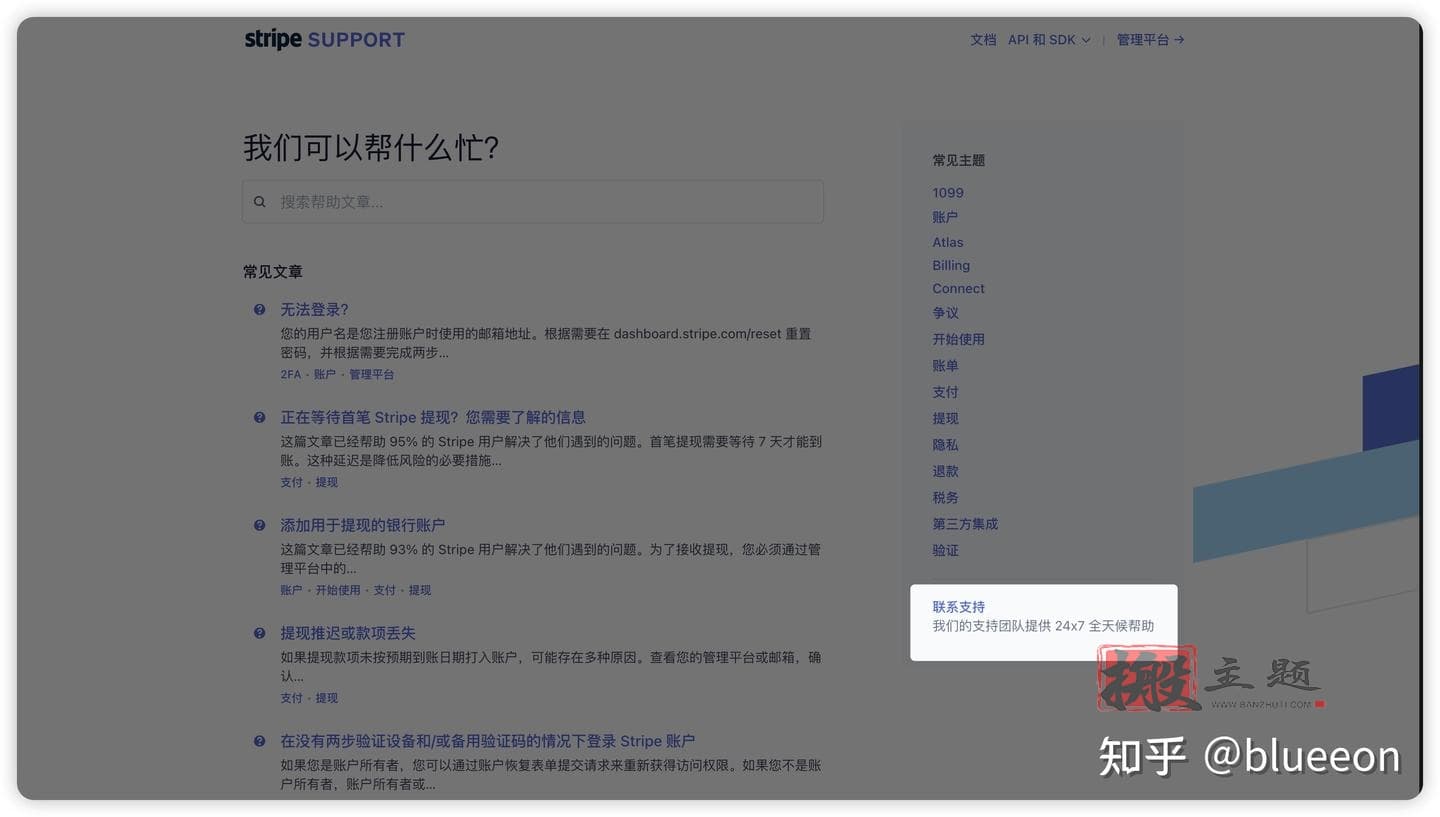The image size is (1440, 817).
Task: Open the 文档 link in header
Action: 983,40
